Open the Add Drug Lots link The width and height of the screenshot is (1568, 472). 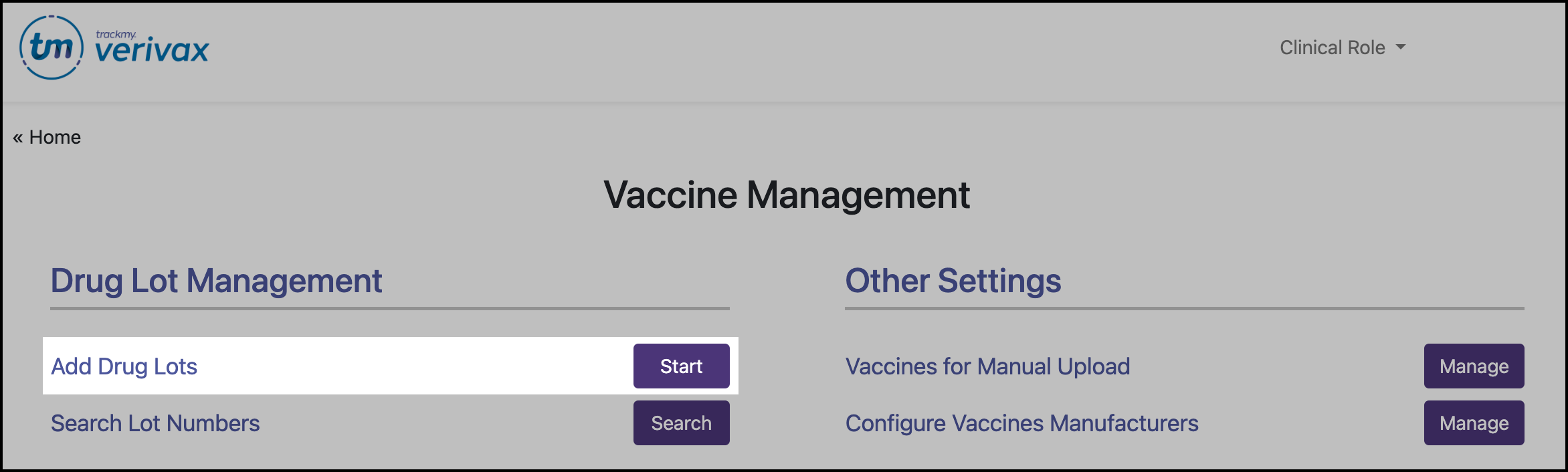tap(124, 366)
